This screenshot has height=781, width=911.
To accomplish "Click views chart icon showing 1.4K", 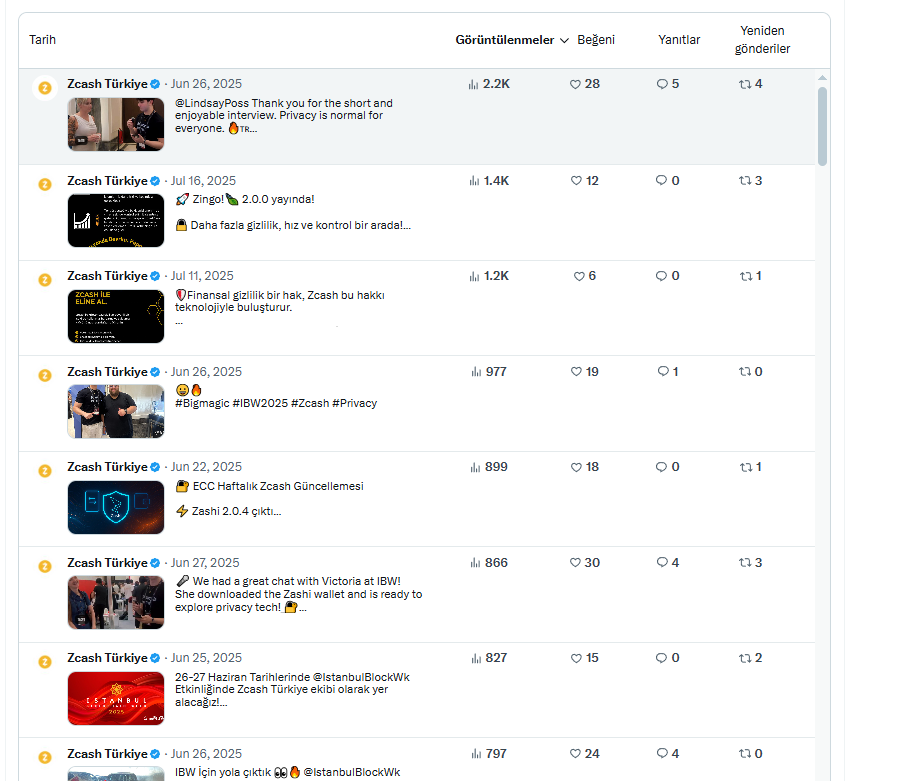I will point(474,181).
